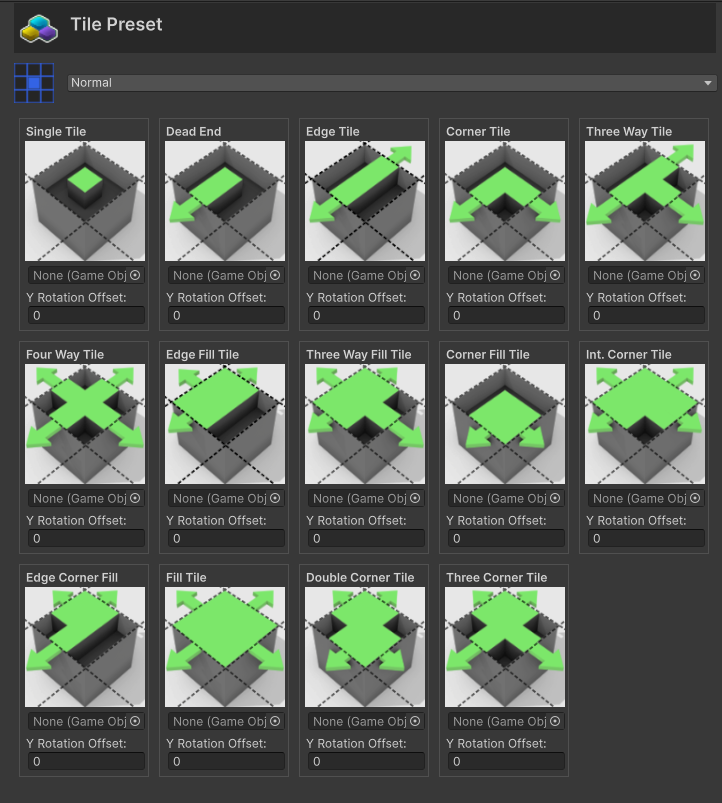The image size is (722, 803).
Task: Open object picker for Three Way Fill Tile
Action: point(415,498)
